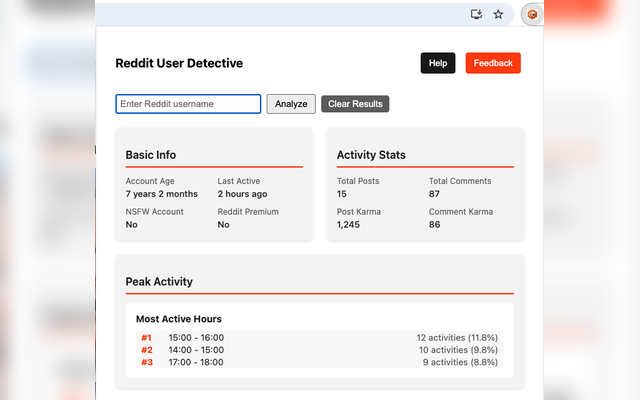
Task: Click the #3 rank marker
Action: coord(147,362)
